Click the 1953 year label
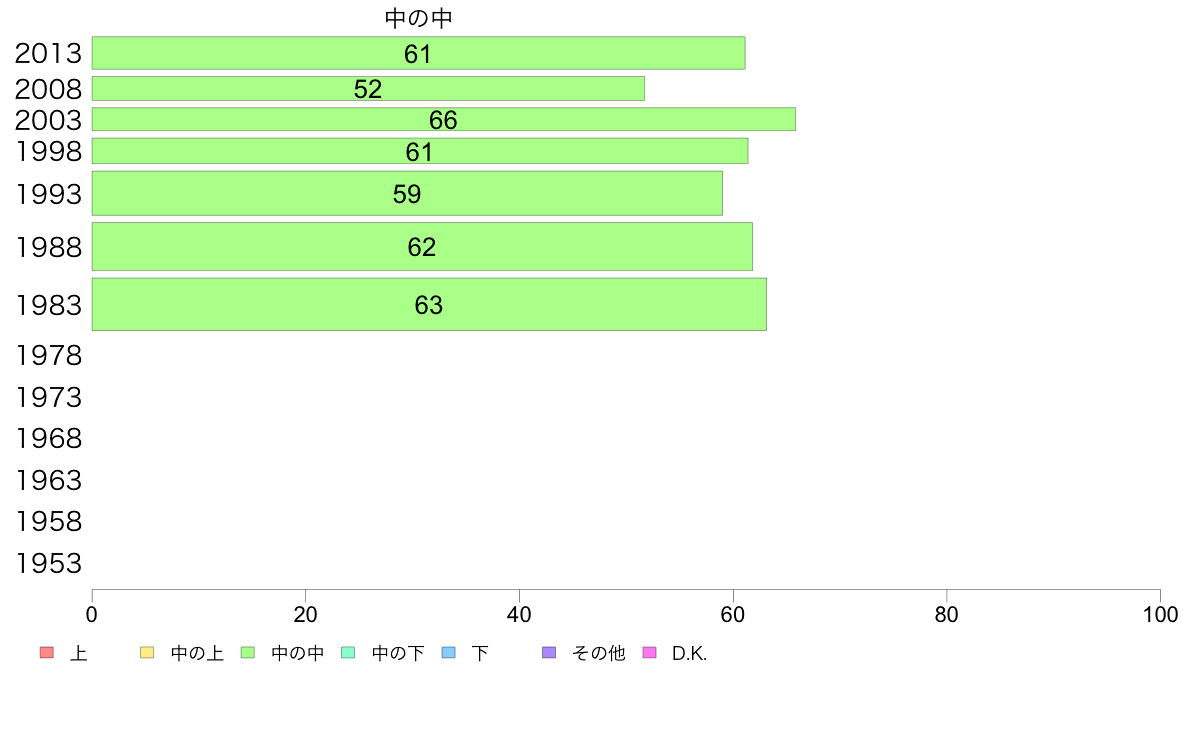Image resolution: width=1188 pixels, height=736 pixels. (48, 563)
